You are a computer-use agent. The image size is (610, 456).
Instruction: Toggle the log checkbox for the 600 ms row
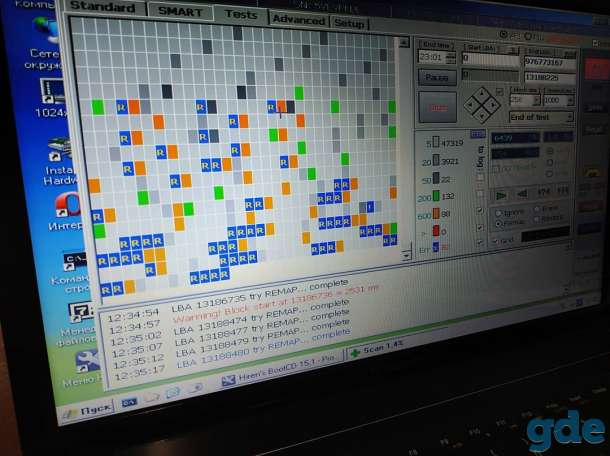[x=480, y=210]
